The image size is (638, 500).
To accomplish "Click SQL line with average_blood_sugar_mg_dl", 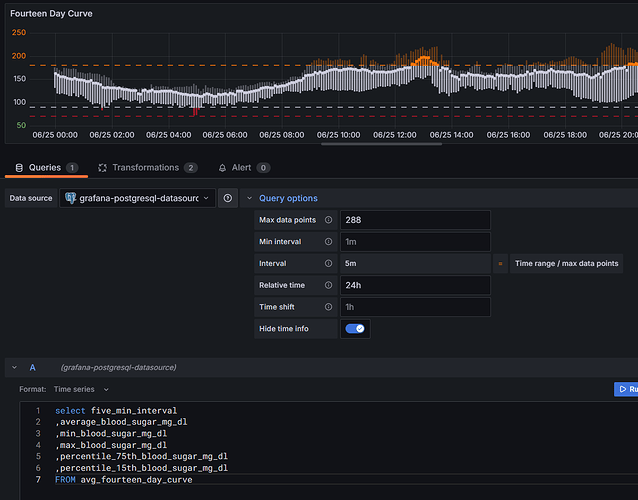I will pos(121,422).
